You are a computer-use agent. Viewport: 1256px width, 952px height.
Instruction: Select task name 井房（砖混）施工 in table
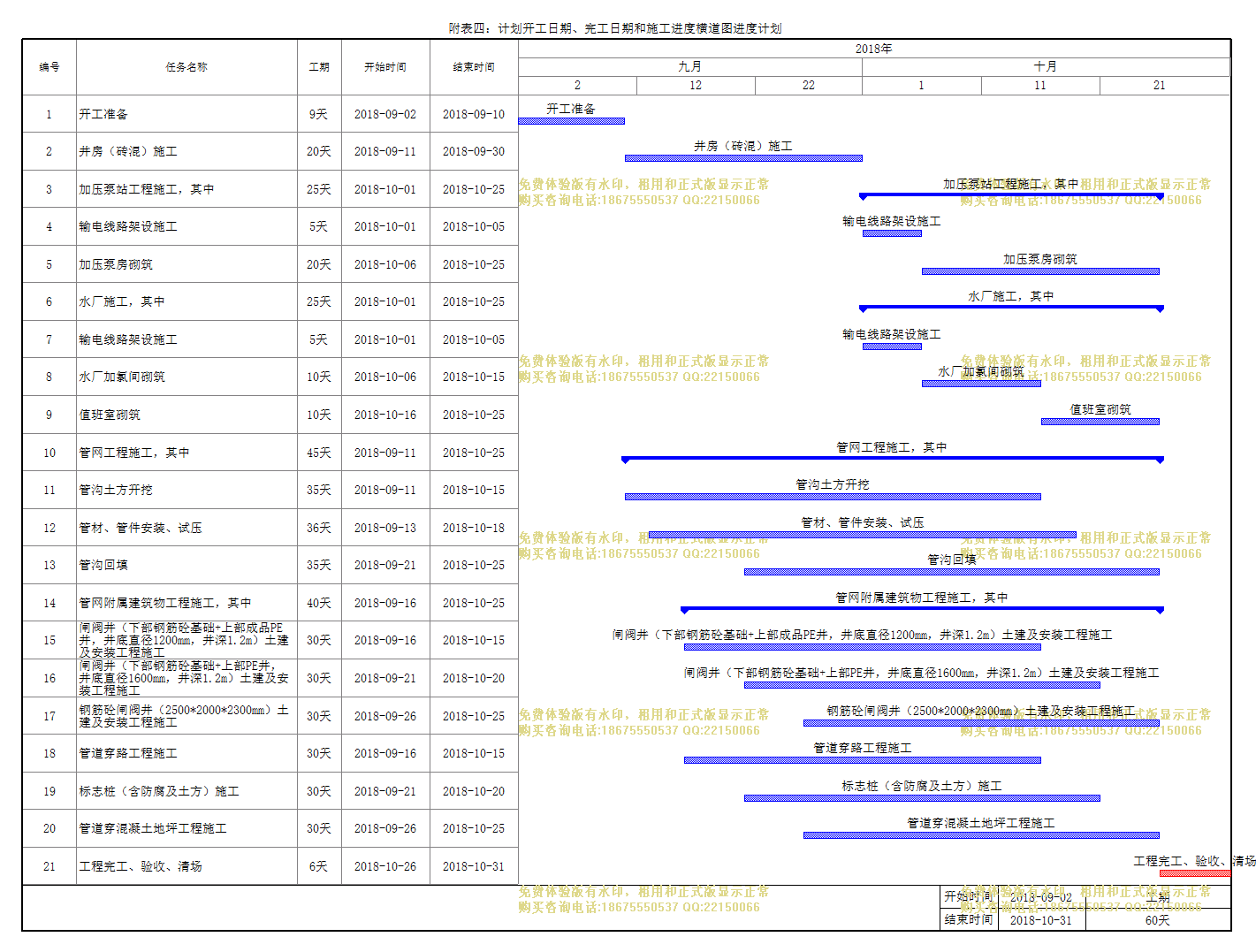(x=128, y=151)
